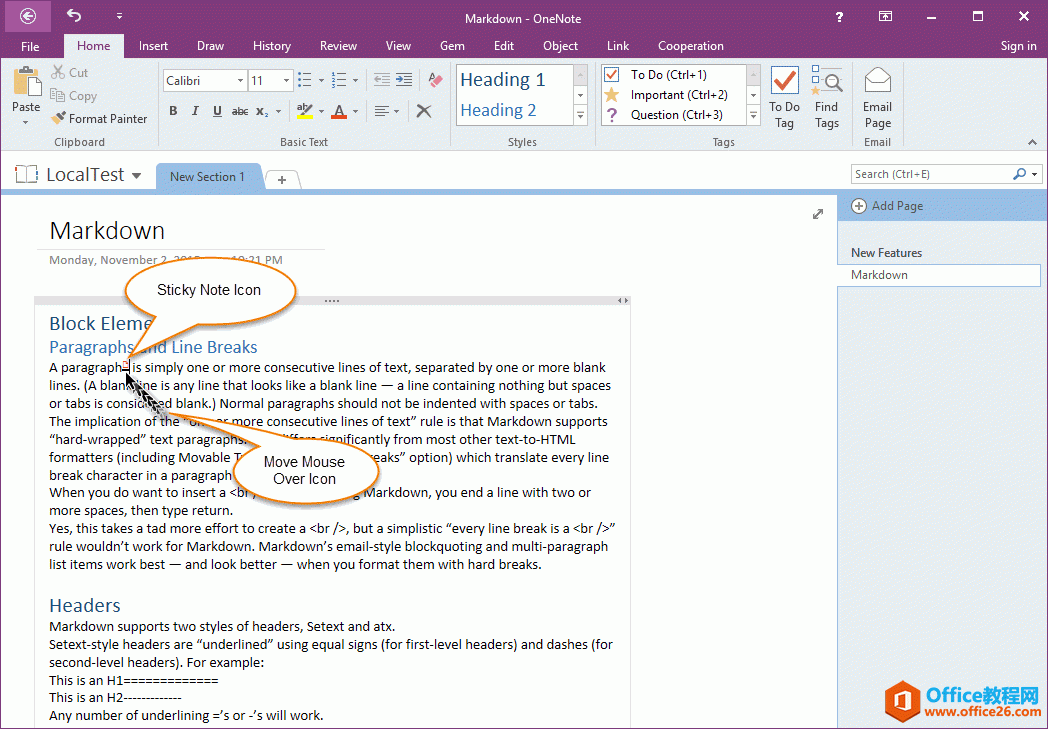Apply a numbered list
The width and height of the screenshot is (1048, 729).
tap(340, 80)
